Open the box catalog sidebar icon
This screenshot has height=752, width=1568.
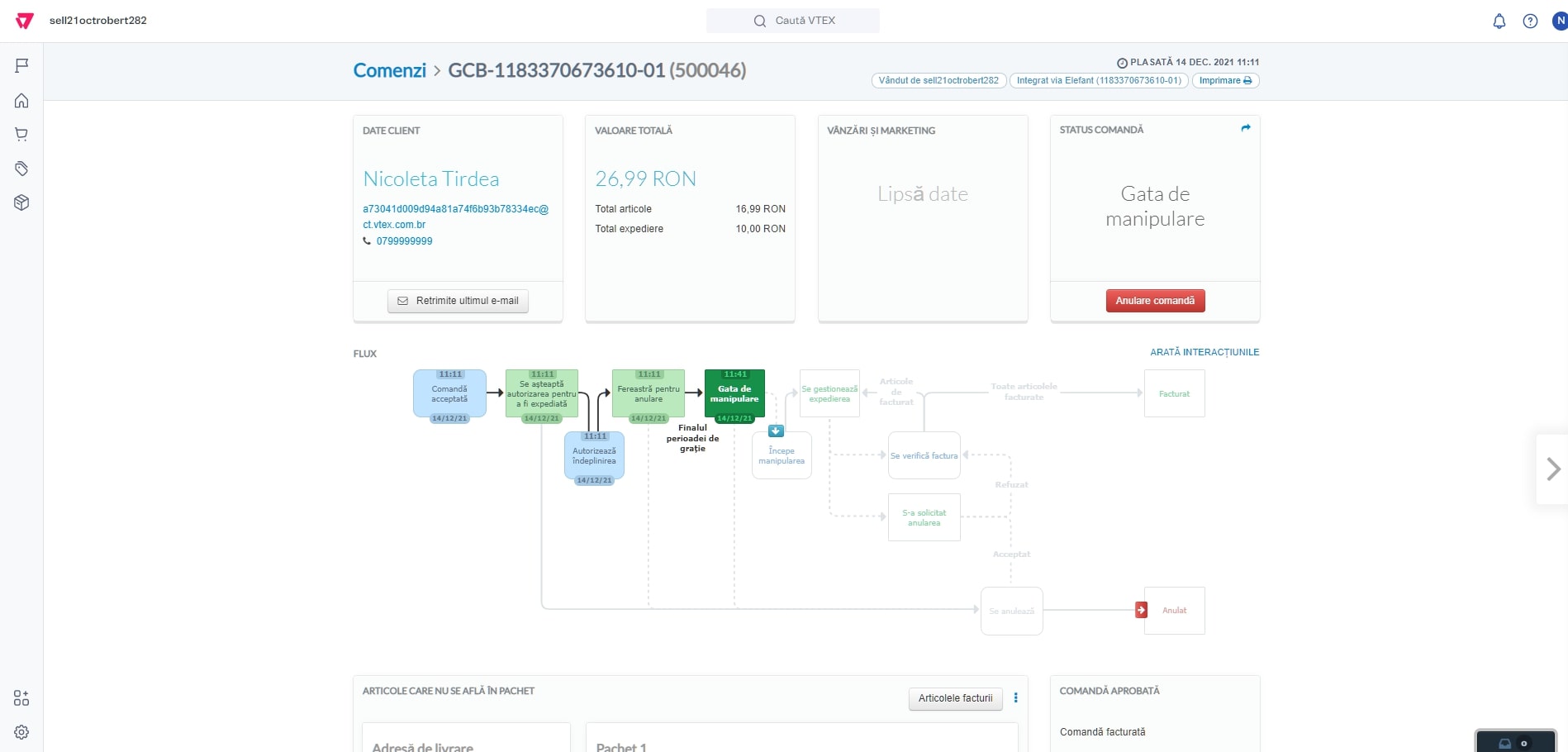[21, 202]
